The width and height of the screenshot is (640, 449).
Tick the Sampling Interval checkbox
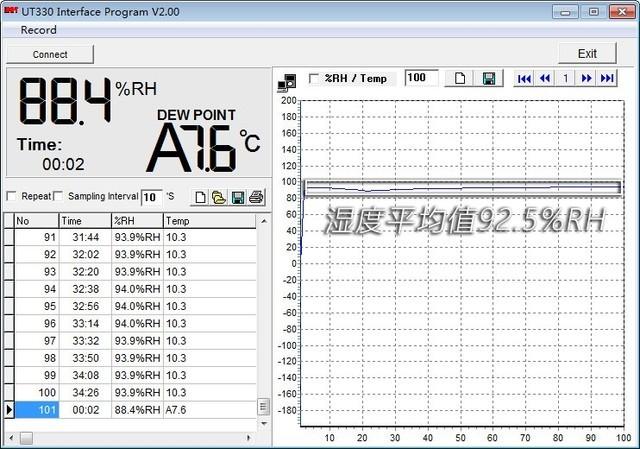[59, 196]
